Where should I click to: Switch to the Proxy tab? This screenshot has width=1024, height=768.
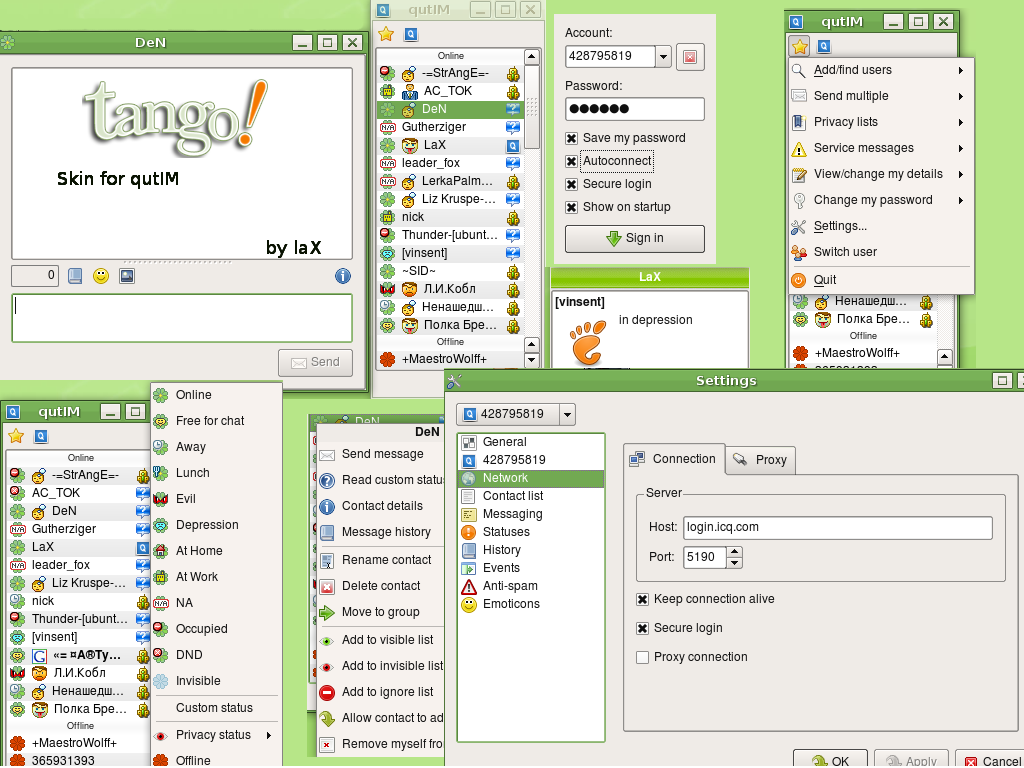760,460
